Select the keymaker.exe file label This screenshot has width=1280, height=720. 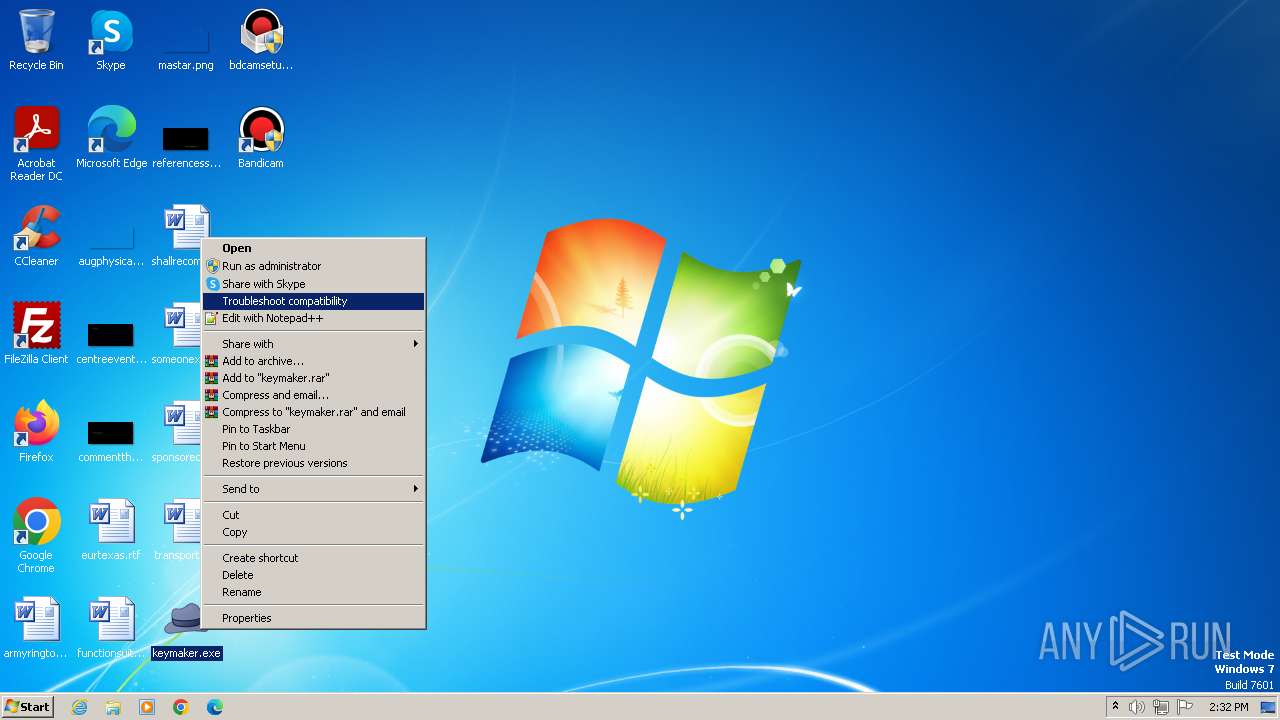[186, 653]
